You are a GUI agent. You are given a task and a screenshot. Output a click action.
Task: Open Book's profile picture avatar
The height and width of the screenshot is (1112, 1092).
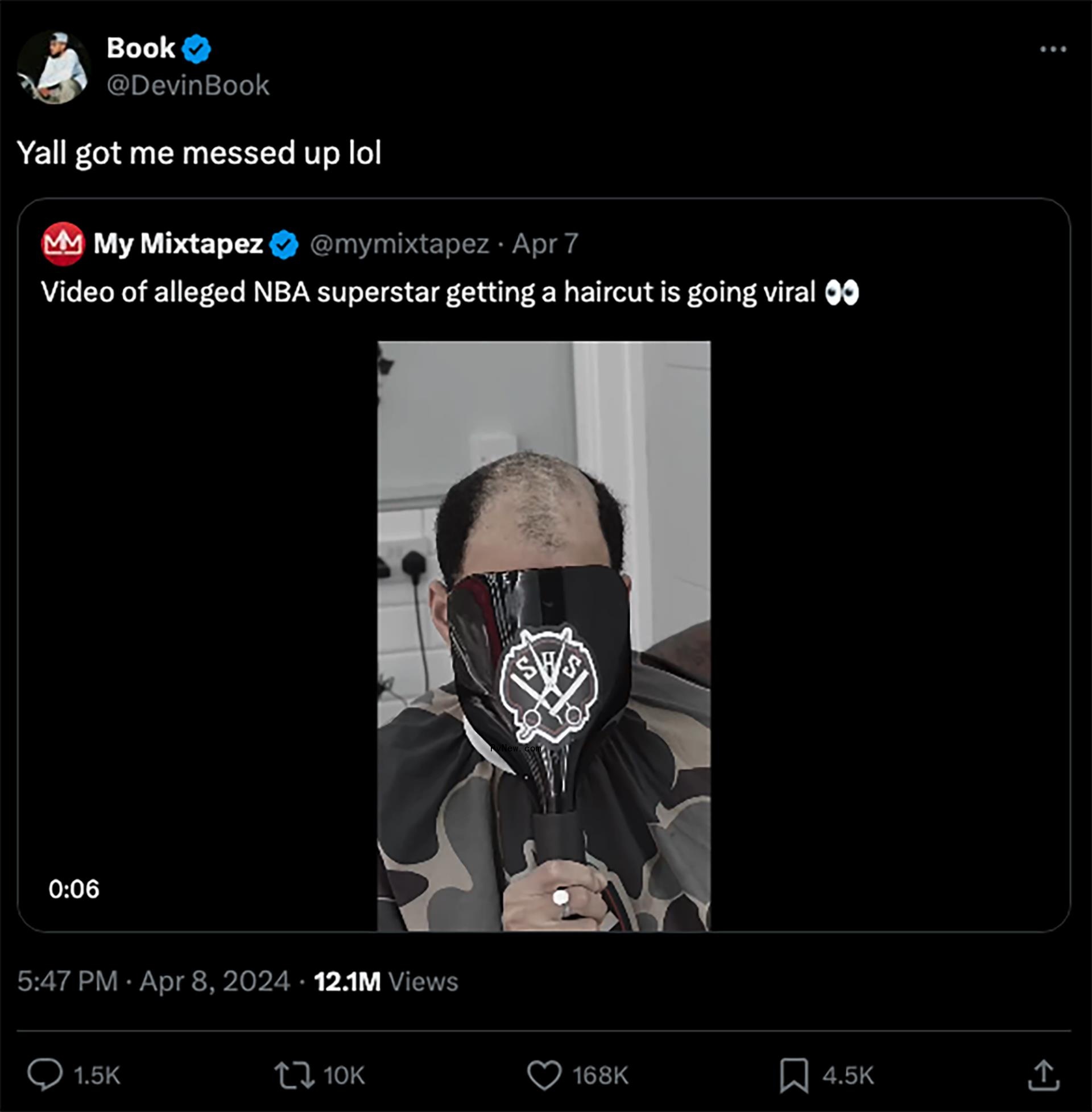coord(53,68)
